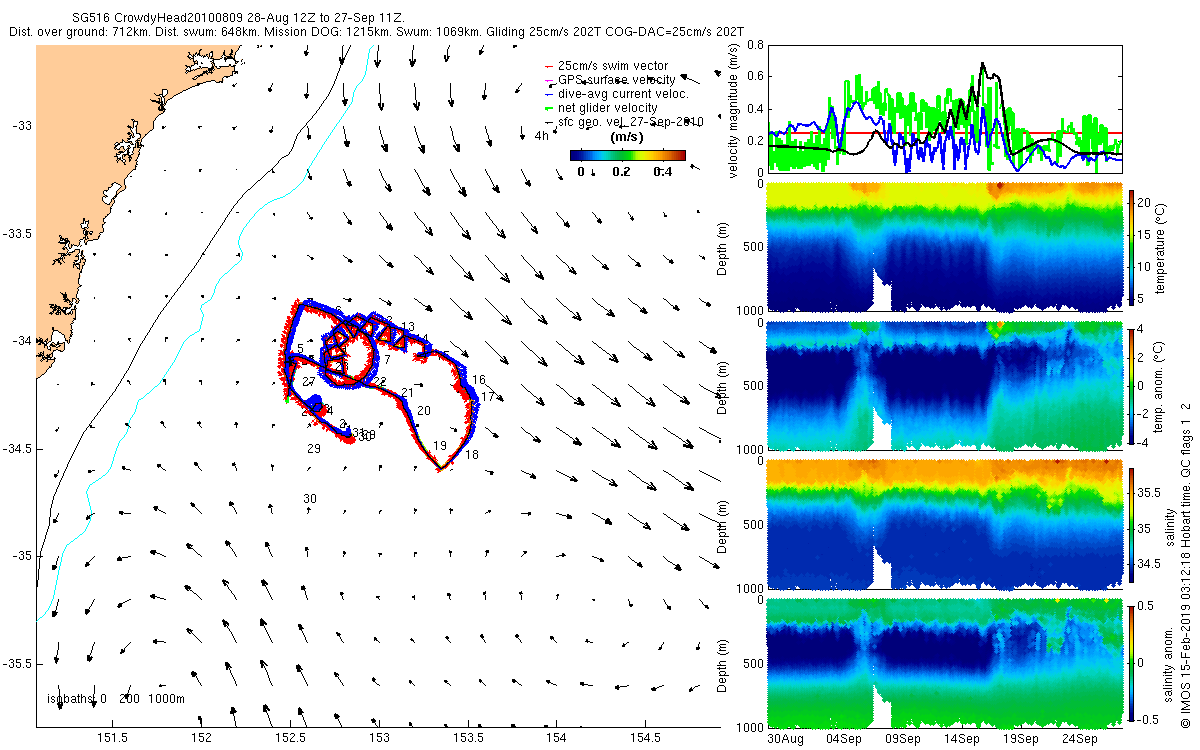
Task: Click the temperature (°C) colorbar
Action: (x=1132, y=248)
